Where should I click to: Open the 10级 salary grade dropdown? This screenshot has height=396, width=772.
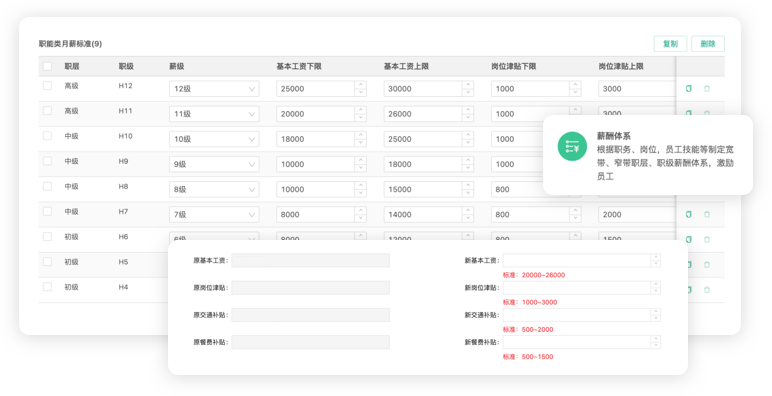click(214, 139)
